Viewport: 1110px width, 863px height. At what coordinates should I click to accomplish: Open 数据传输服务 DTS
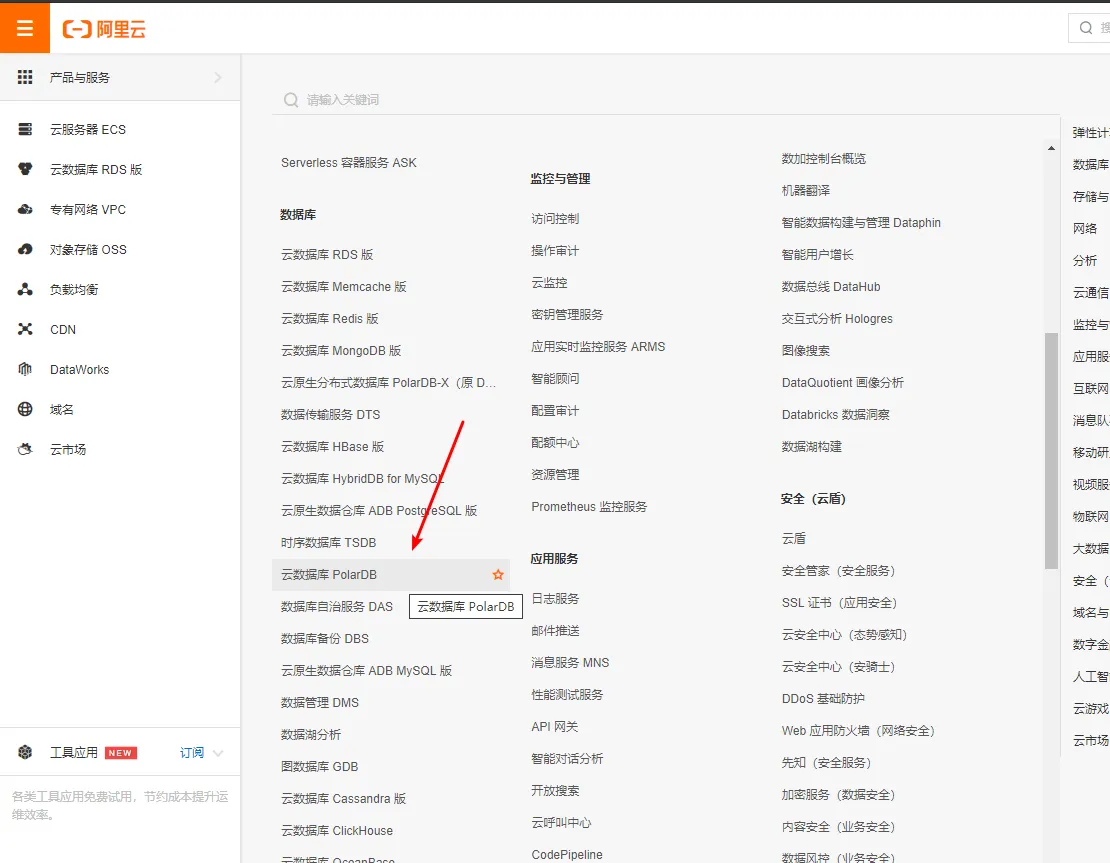[x=331, y=414]
